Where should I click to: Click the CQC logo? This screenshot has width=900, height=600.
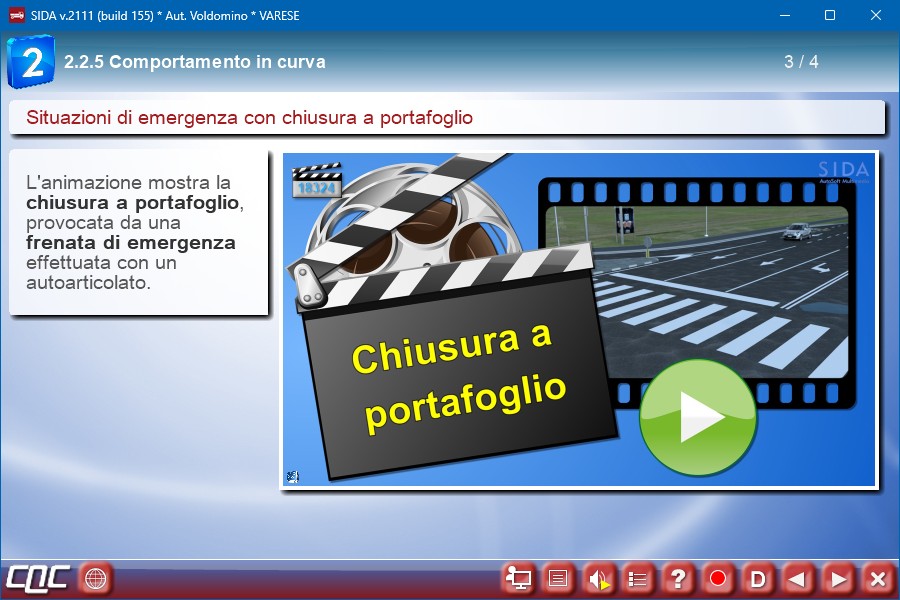38,578
